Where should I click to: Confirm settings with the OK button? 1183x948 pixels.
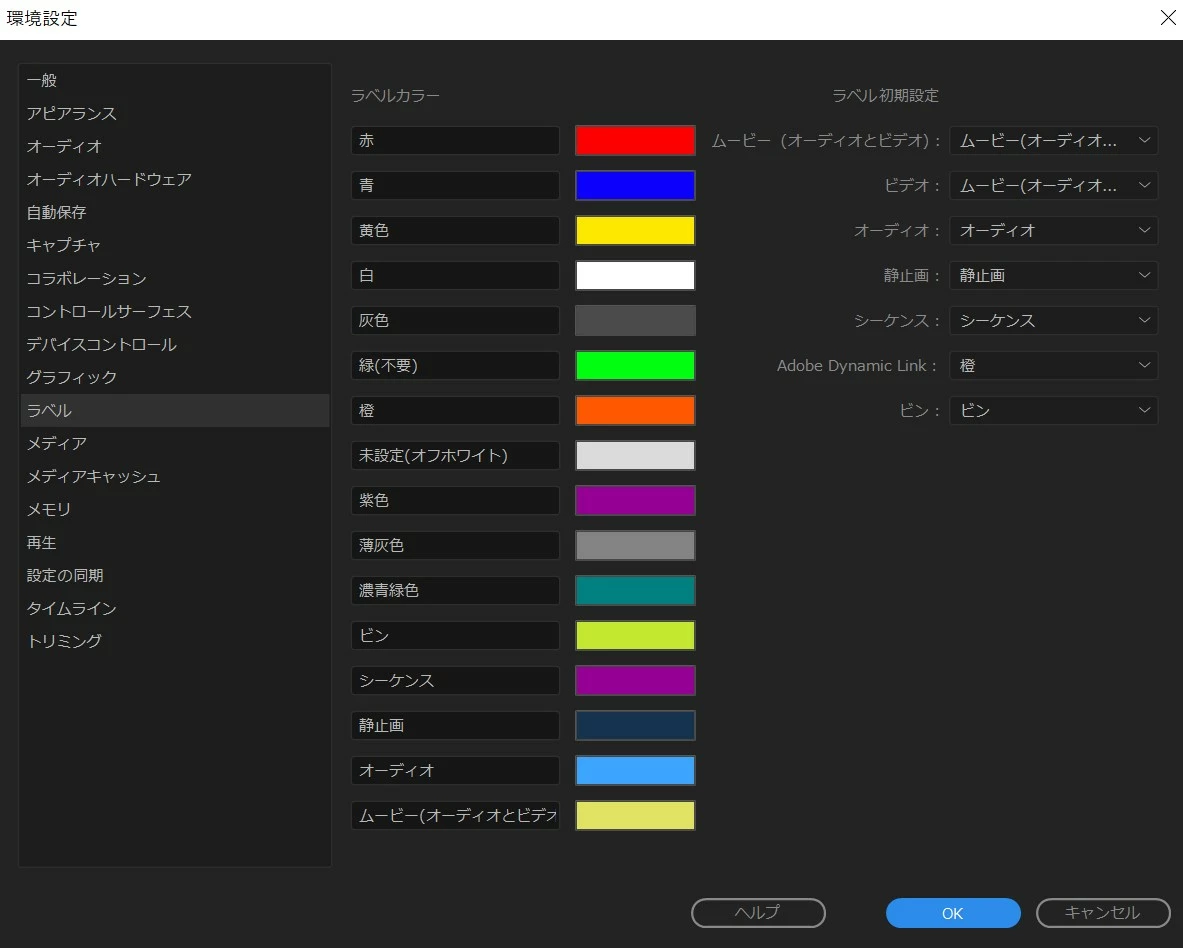click(x=953, y=913)
